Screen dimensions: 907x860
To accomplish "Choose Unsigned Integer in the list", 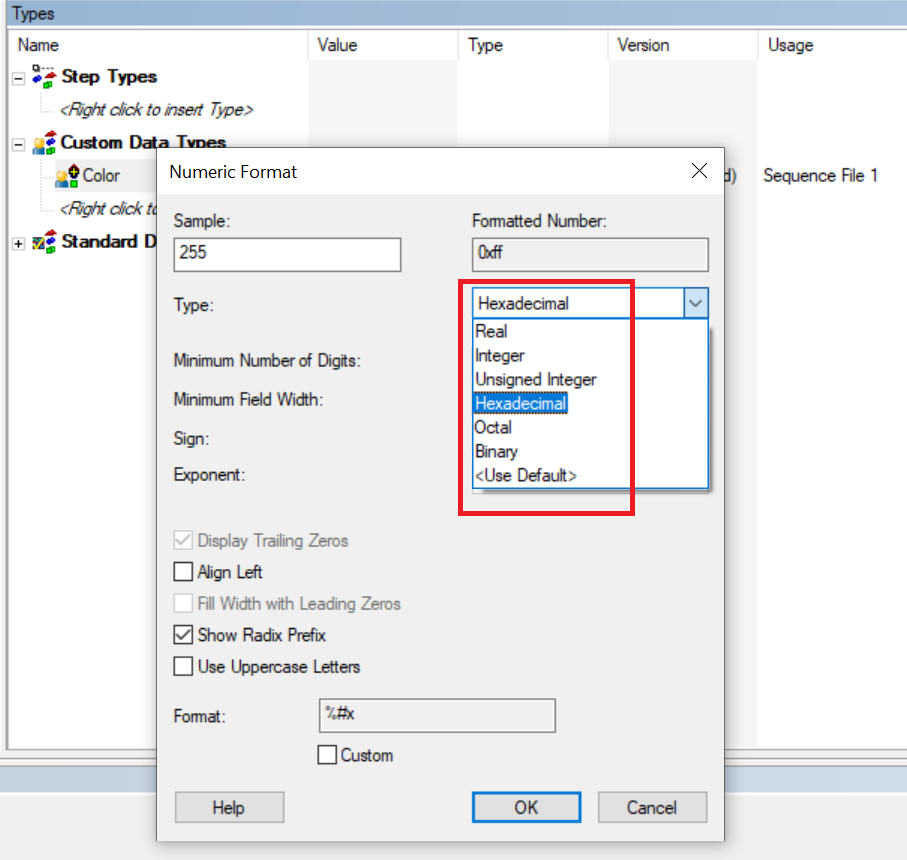I will pos(535,380).
